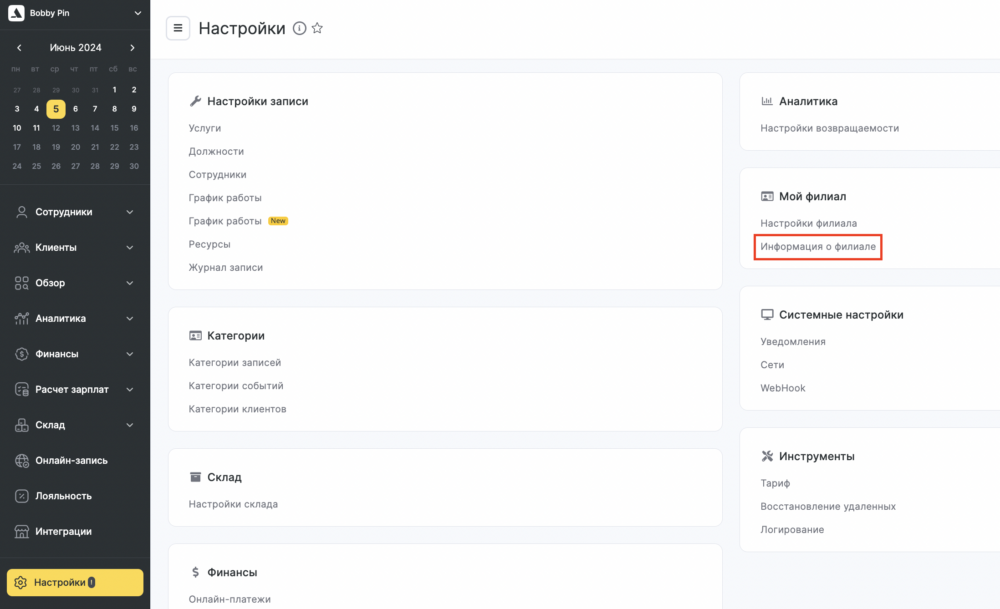Viewport: 1000px width, 609px height.
Task: Click the tools icon beside Инструменты
Action: 767,456
